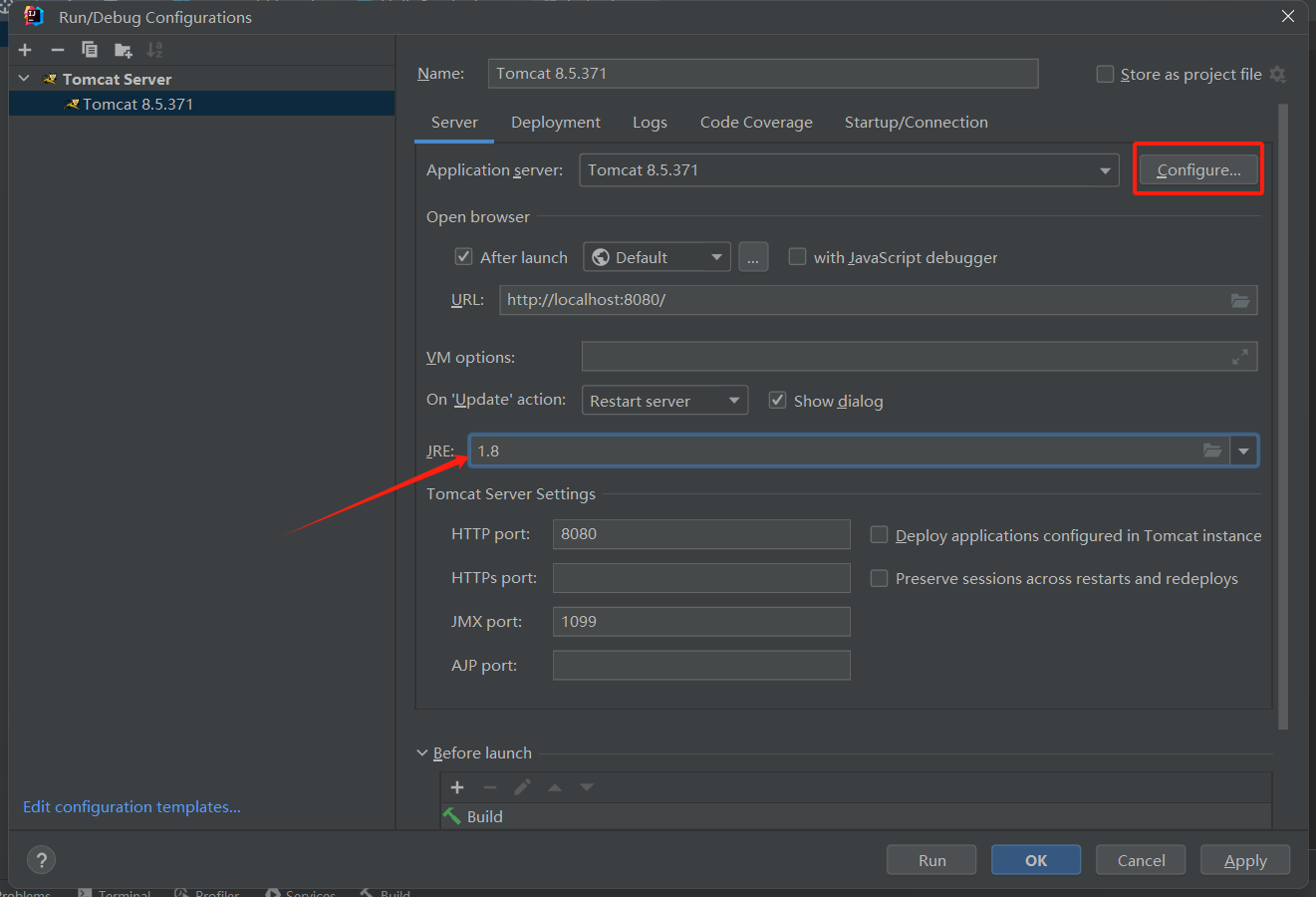This screenshot has height=897, width=1316.
Task: Toggle Store as project file checkbox
Action: pos(1105,74)
